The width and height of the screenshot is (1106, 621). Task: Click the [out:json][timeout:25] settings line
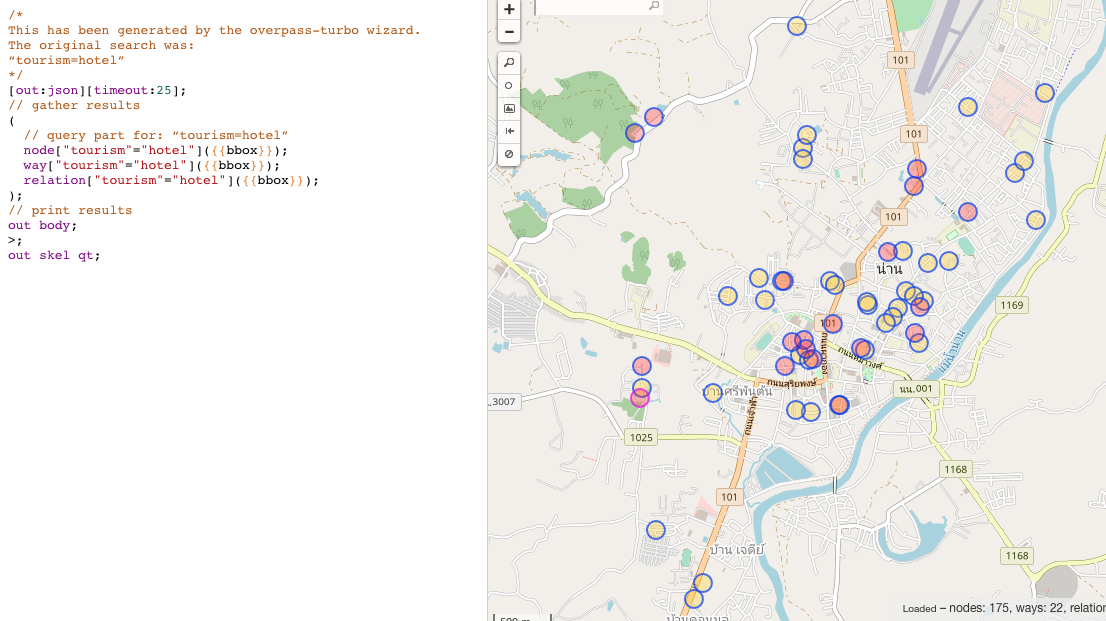[x=97, y=90]
